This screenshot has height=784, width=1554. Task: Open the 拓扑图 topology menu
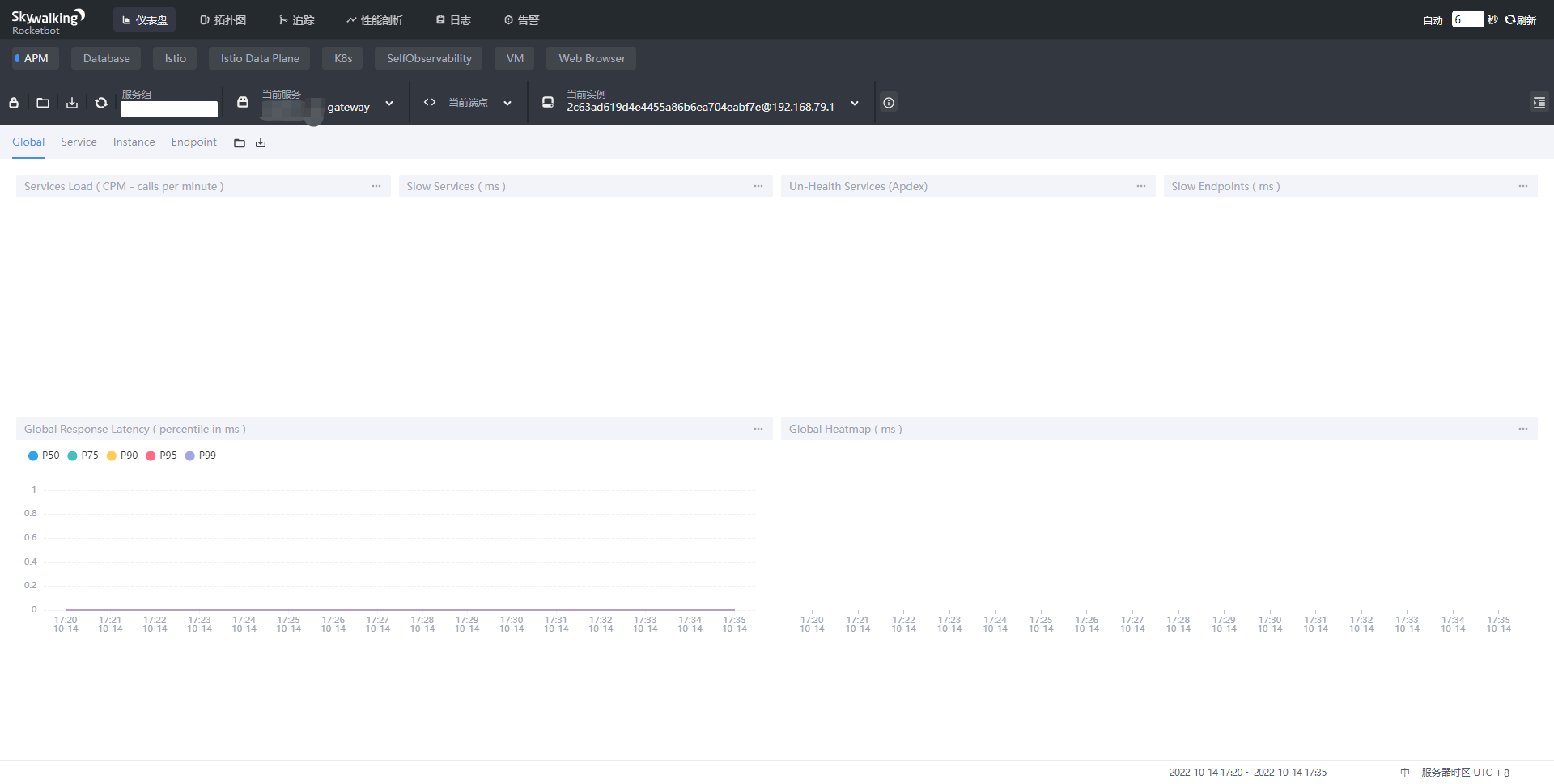pos(223,19)
